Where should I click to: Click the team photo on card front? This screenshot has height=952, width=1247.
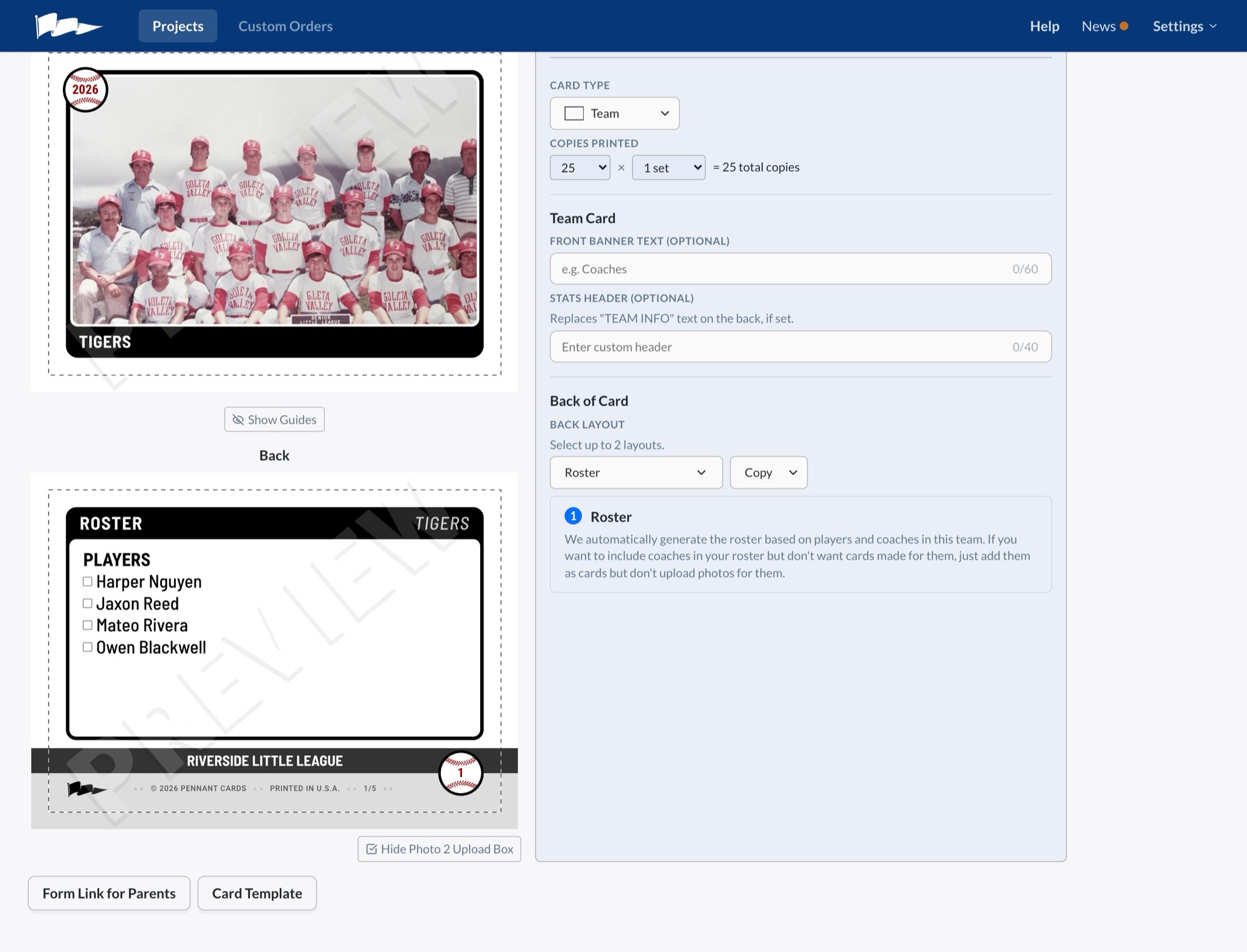pos(275,201)
